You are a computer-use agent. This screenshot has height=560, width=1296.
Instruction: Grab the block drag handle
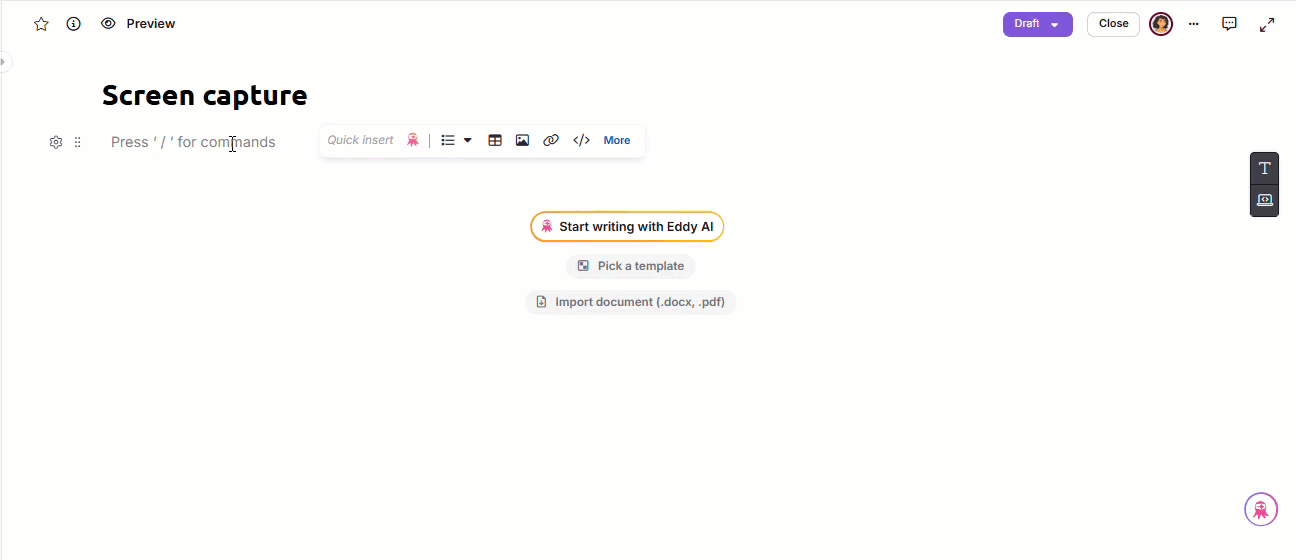click(78, 142)
